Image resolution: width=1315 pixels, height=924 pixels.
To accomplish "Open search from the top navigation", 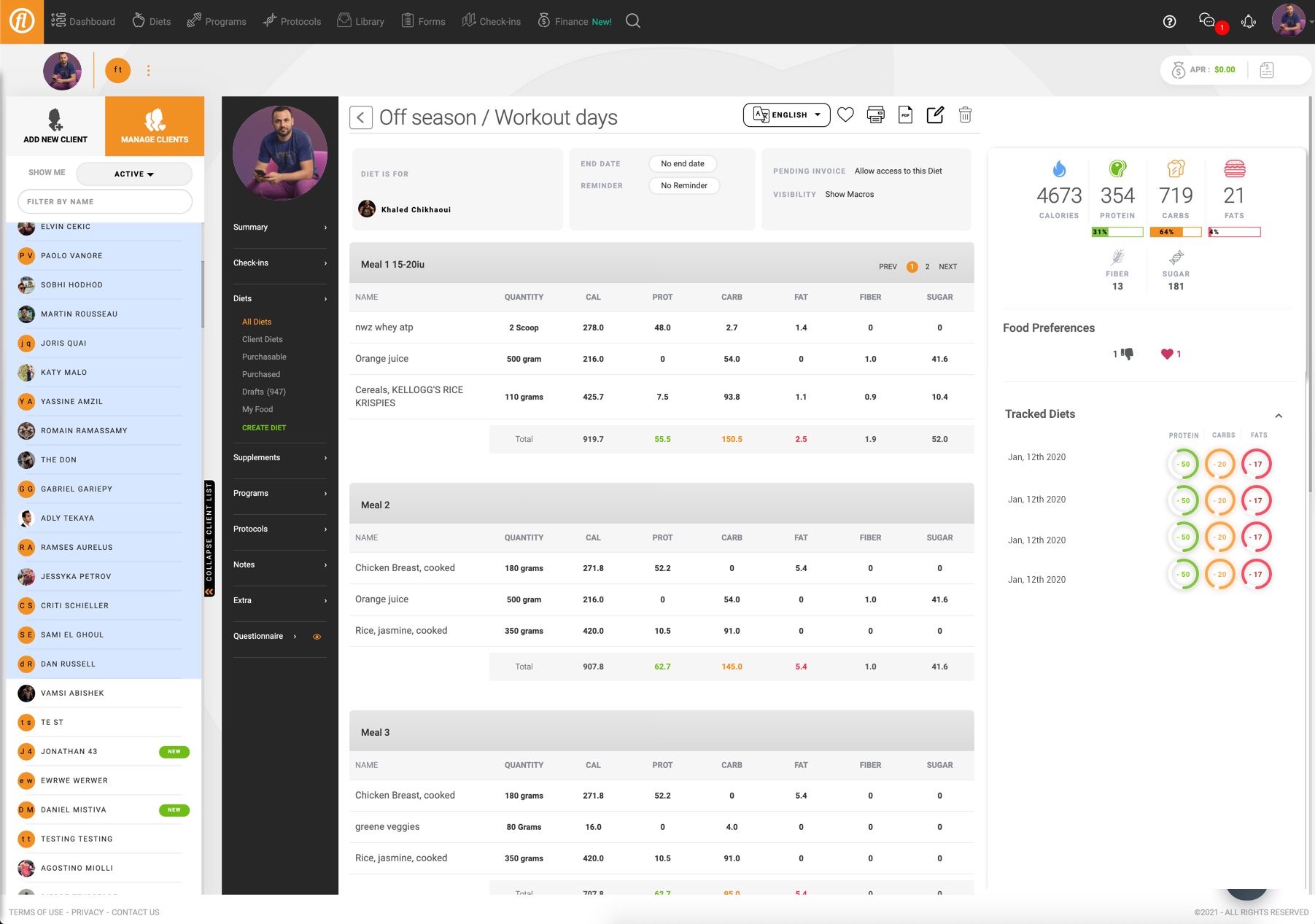I will coord(632,20).
